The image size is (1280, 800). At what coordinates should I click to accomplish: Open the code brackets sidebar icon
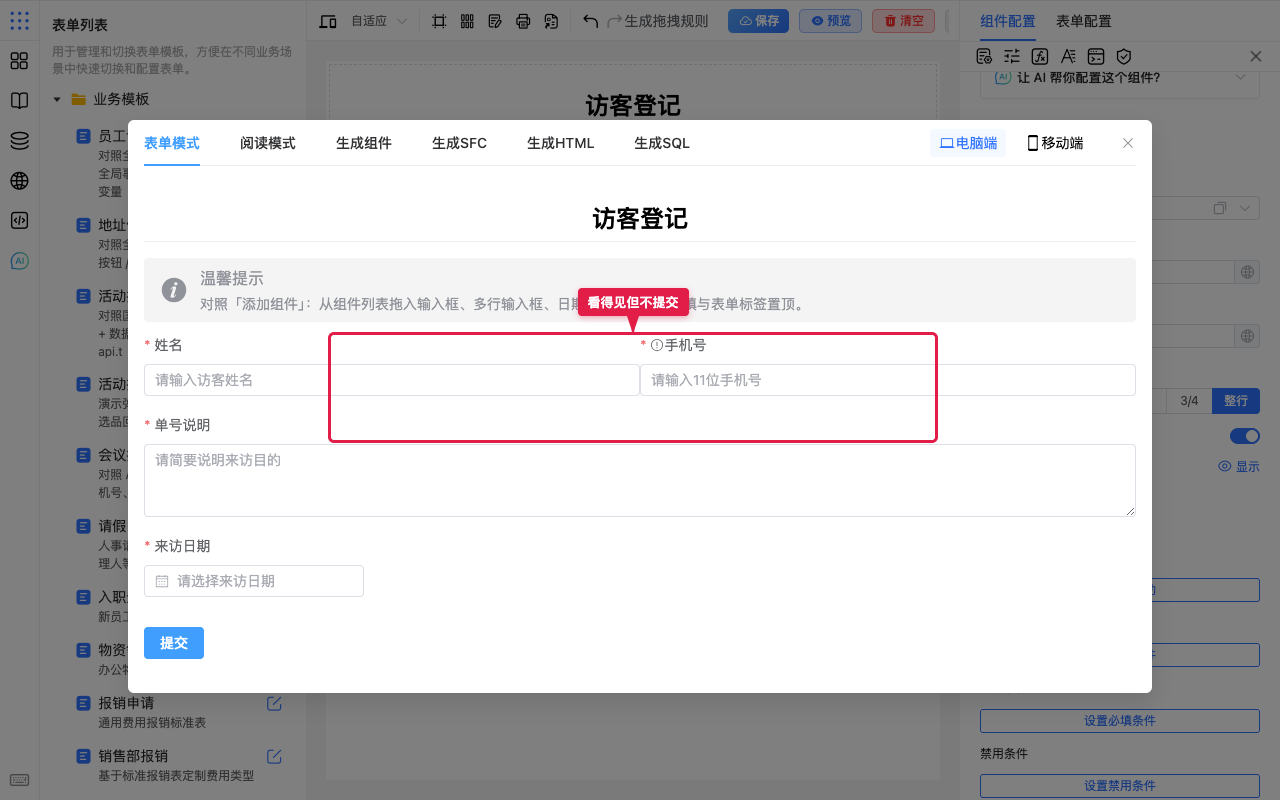[x=19, y=221]
